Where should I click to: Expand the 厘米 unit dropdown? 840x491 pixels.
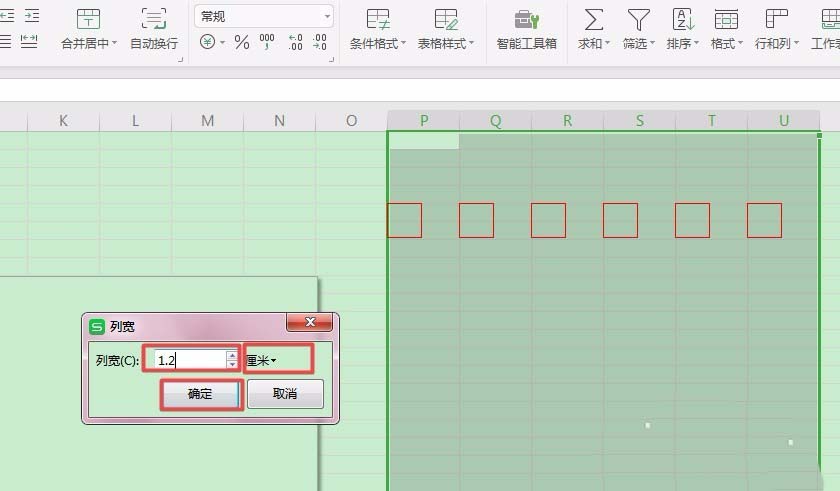(x=262, y=360)
